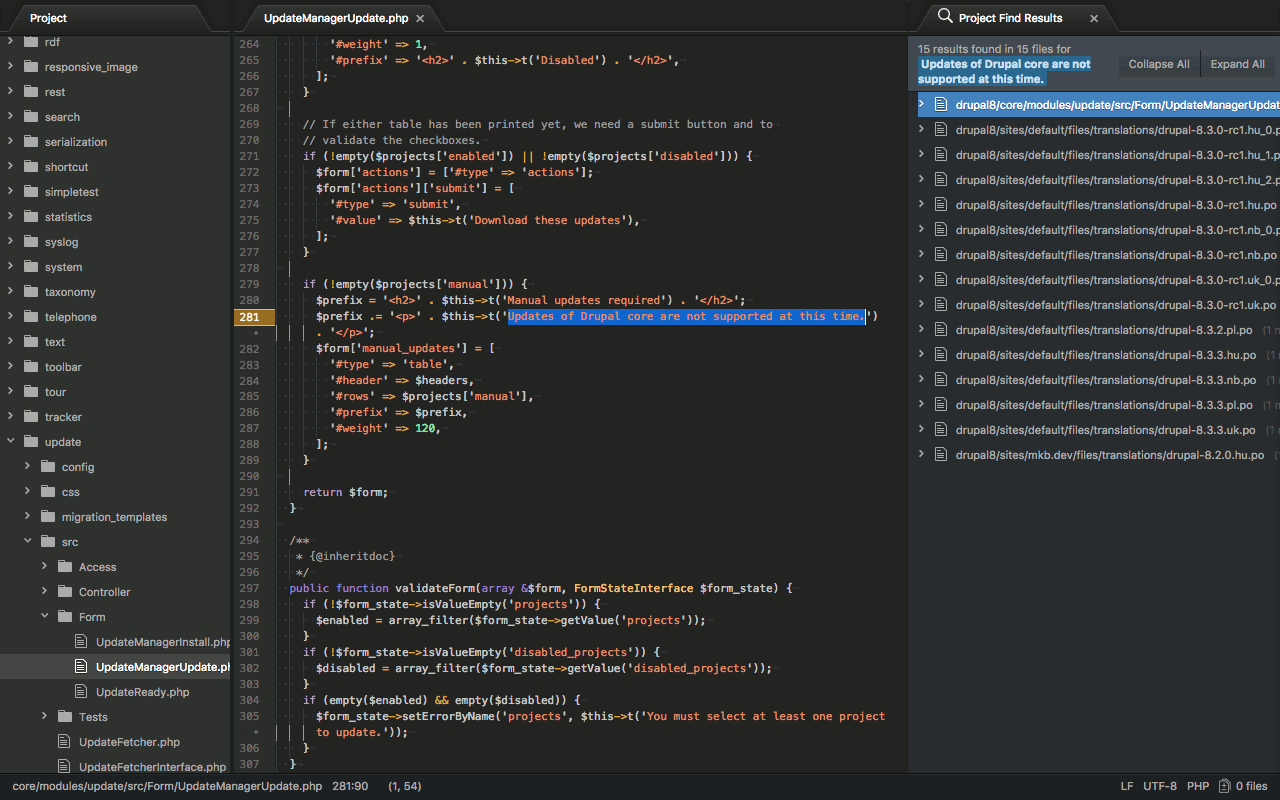Click the Collapse All button
This screenshot has width=1280, height=800.
[1159, 64]
